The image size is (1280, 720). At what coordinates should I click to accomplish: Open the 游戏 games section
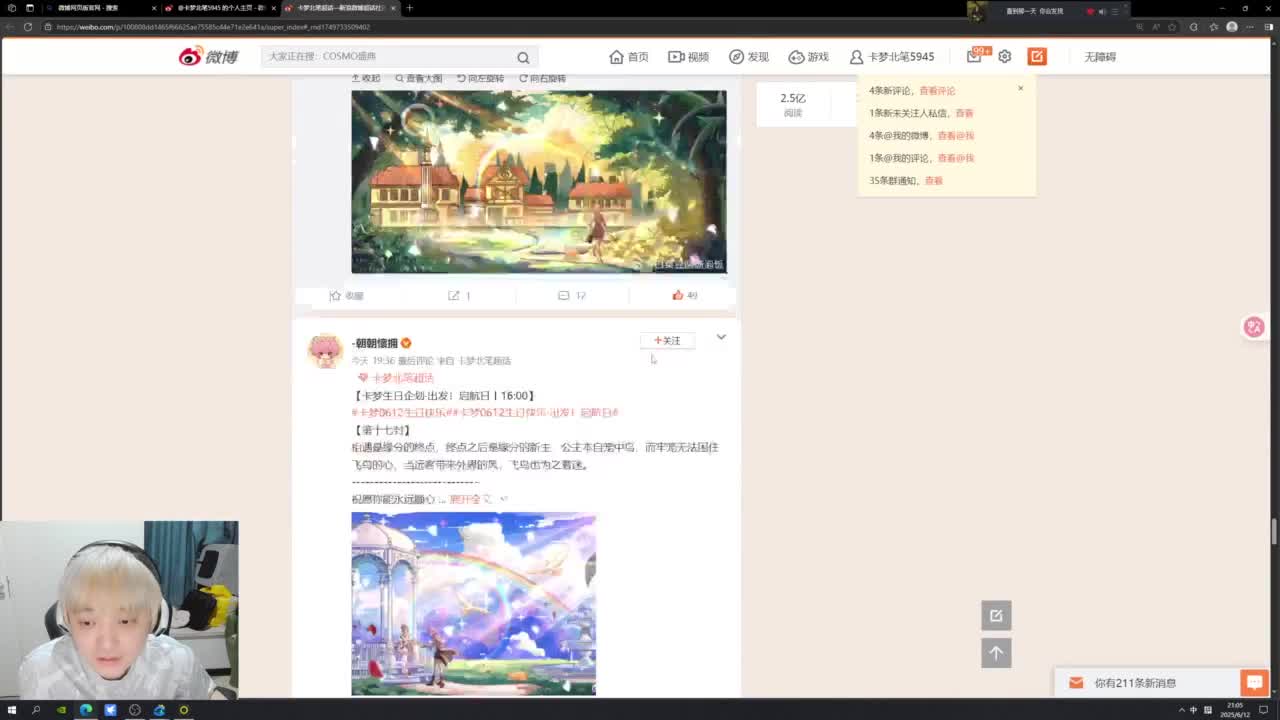808,57
